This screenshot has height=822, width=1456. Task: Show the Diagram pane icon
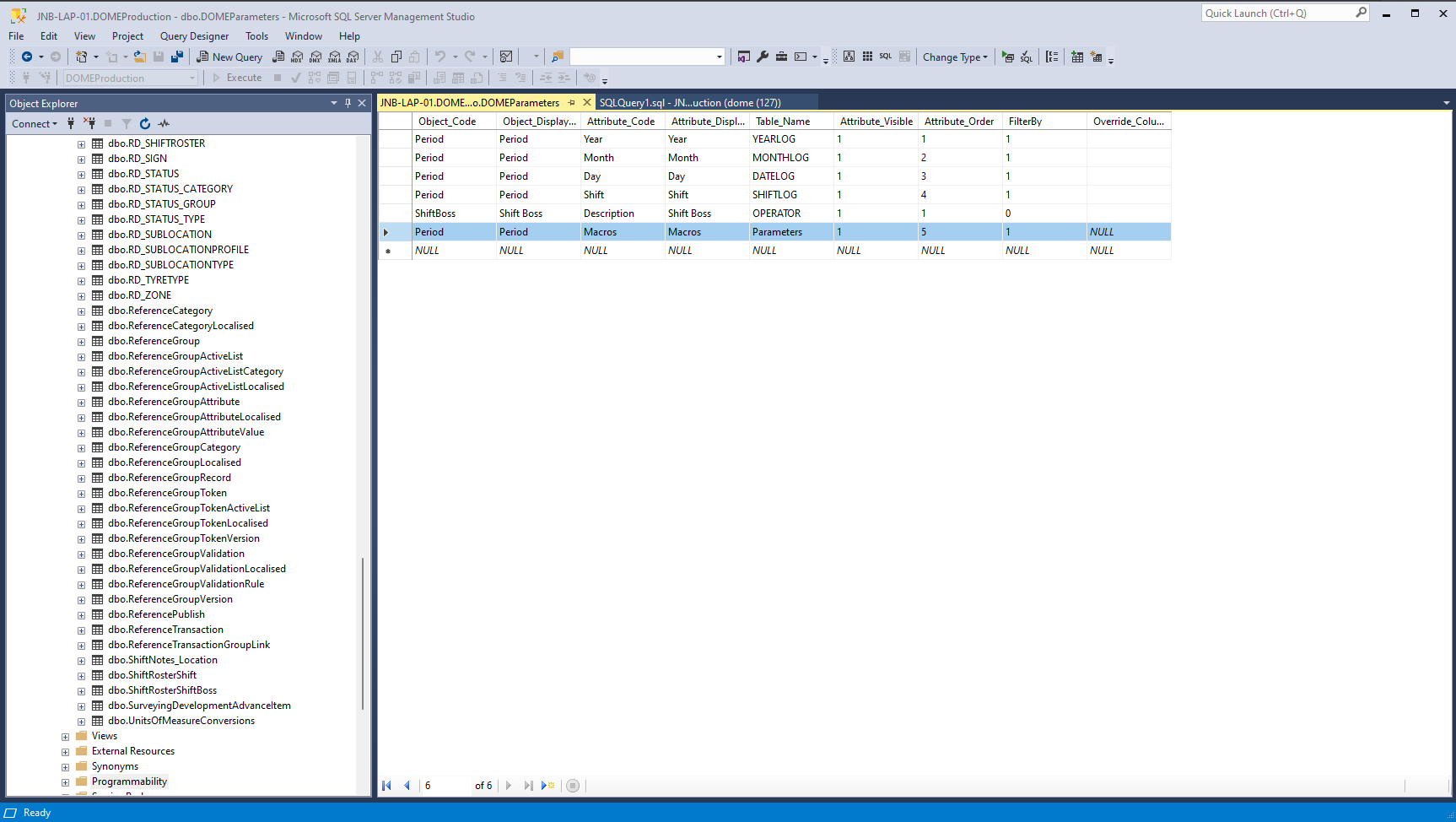(x=849, y=57)
